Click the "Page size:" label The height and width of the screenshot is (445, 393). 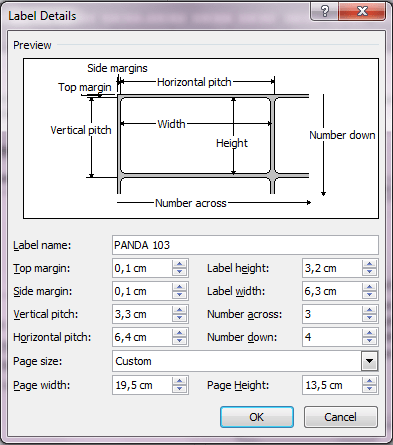click(38, 361)
